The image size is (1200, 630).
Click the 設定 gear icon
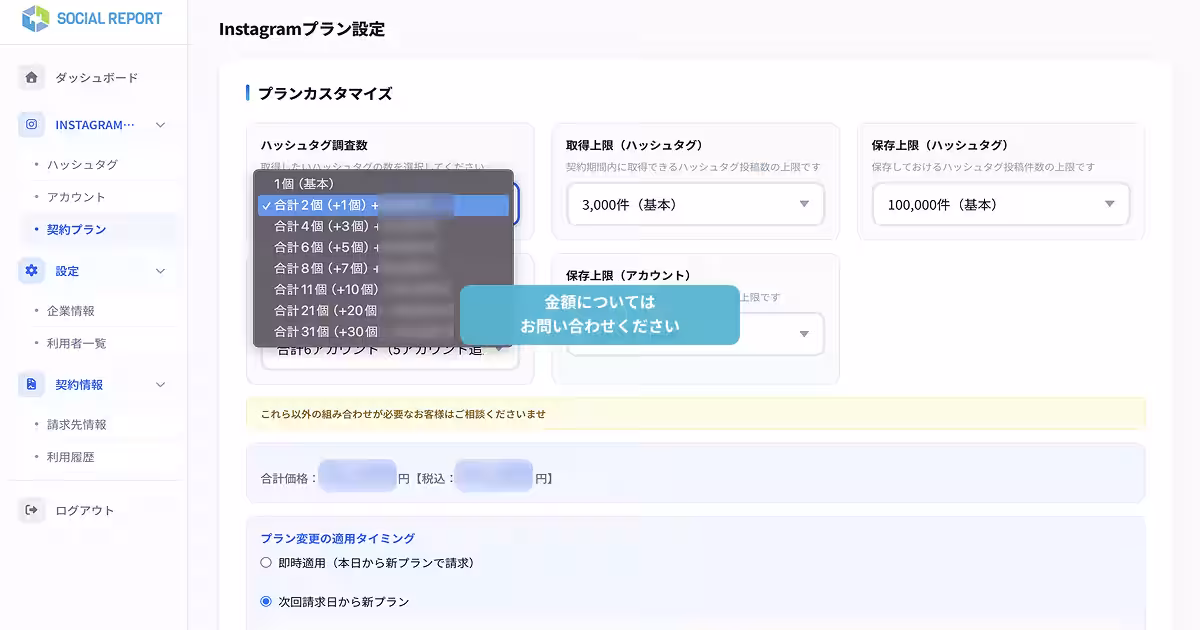pos(31,270)
